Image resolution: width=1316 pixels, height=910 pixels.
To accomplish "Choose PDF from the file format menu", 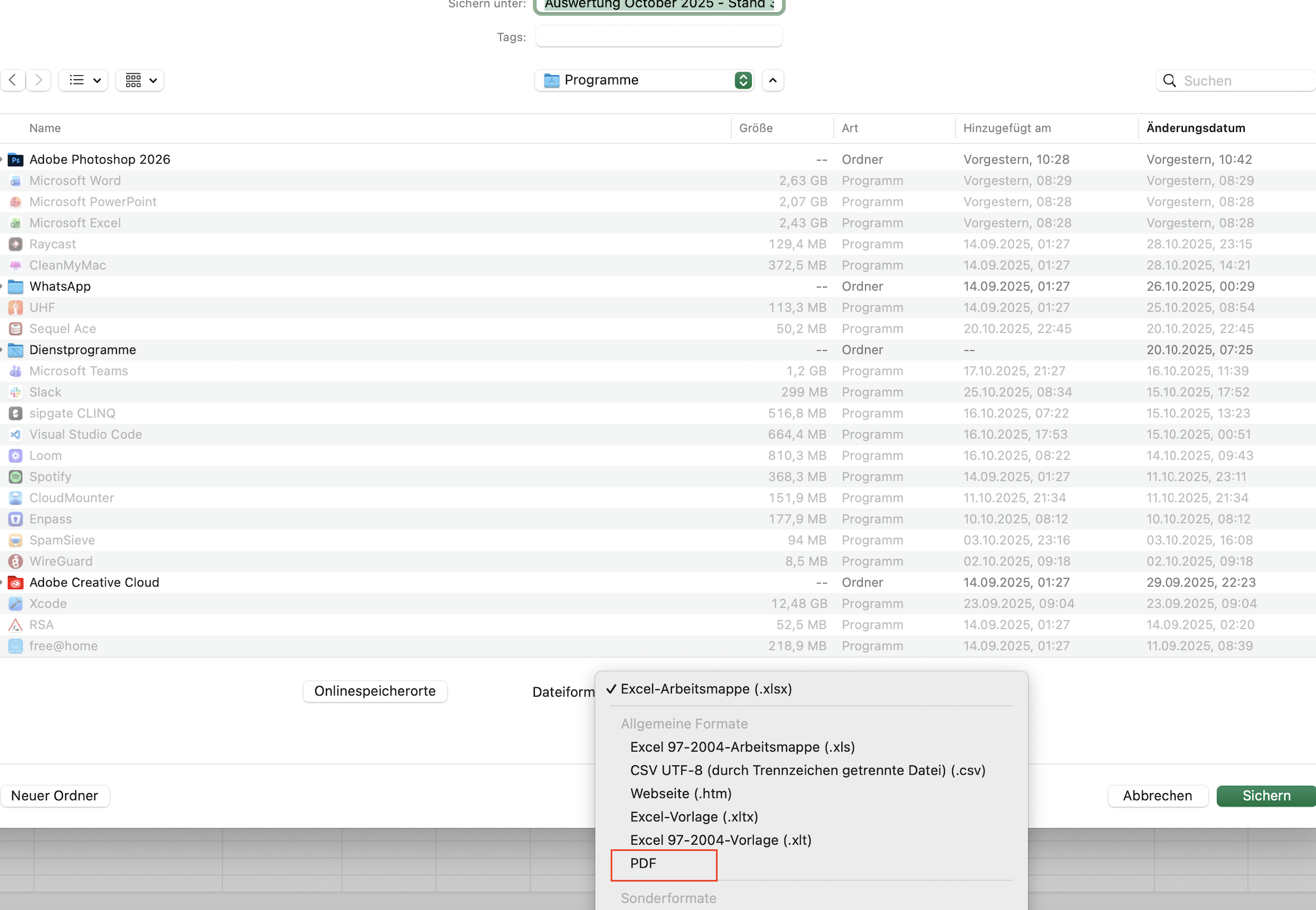I will coord(643,864).
